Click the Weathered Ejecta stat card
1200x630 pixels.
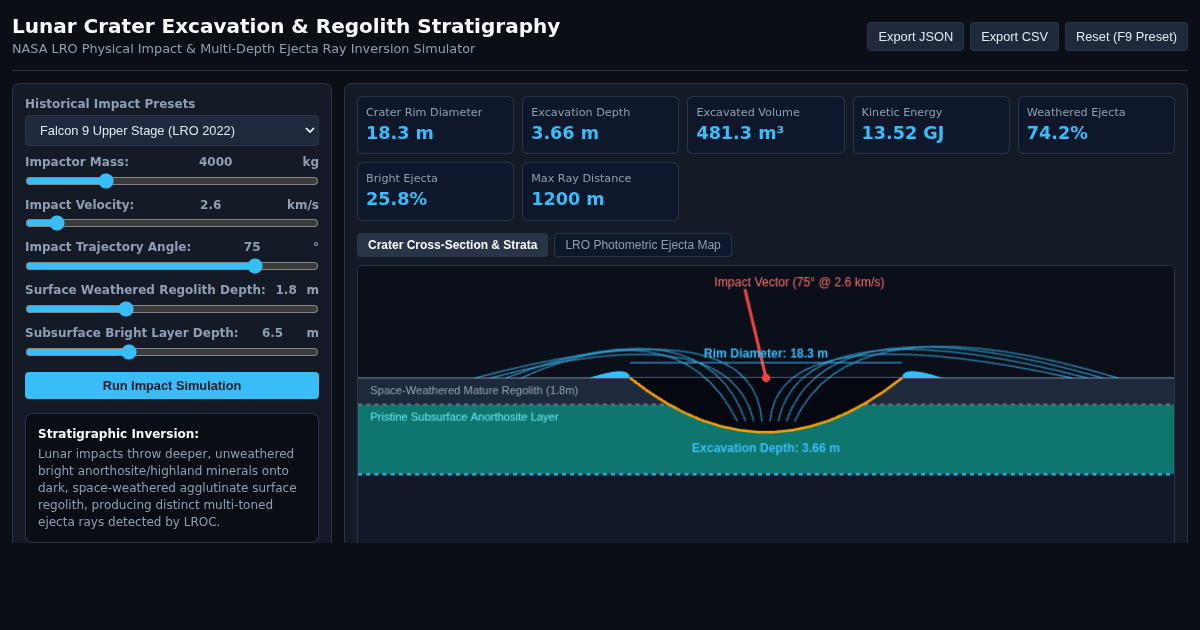coord(1096,125)
